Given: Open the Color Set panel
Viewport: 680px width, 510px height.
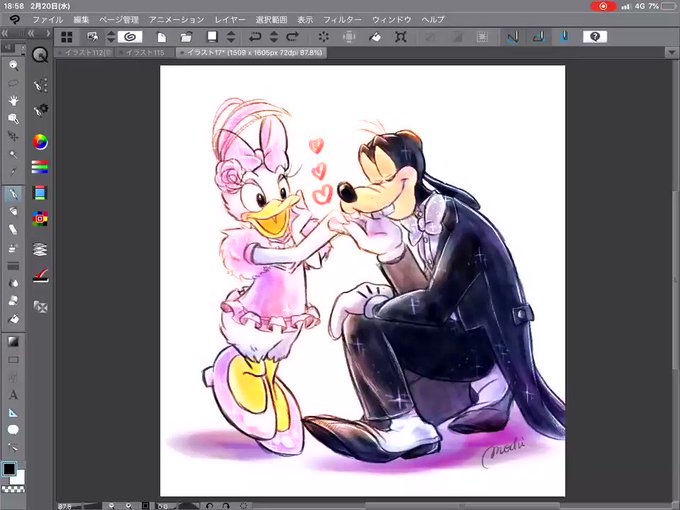Looking at the screenshot, I should 40,218.
